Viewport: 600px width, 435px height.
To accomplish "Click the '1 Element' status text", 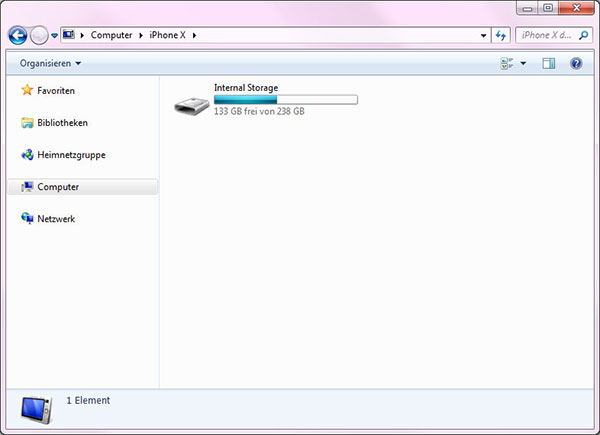I will 88,401.
